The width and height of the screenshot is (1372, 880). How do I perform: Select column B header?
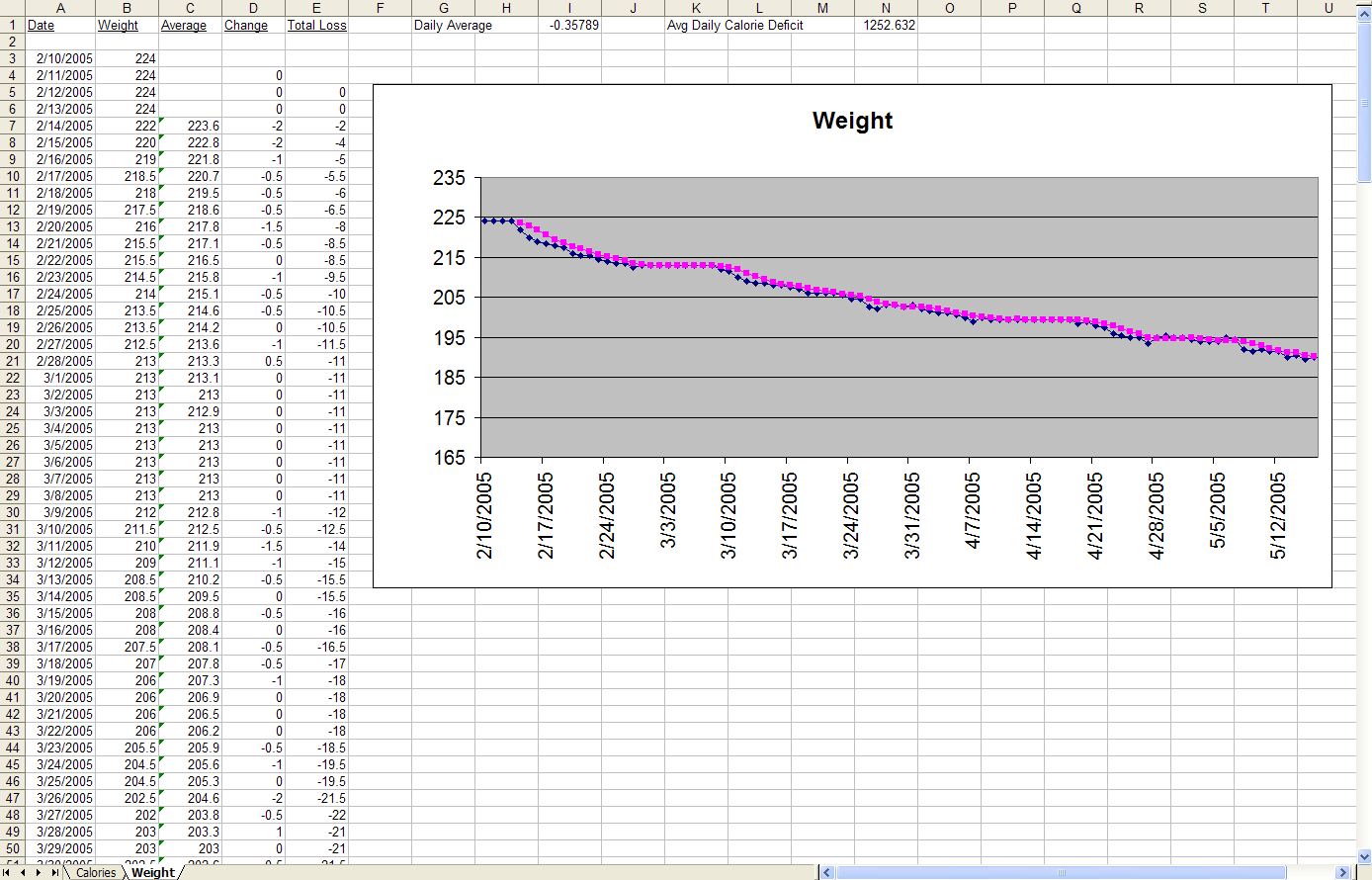[127, 8]
